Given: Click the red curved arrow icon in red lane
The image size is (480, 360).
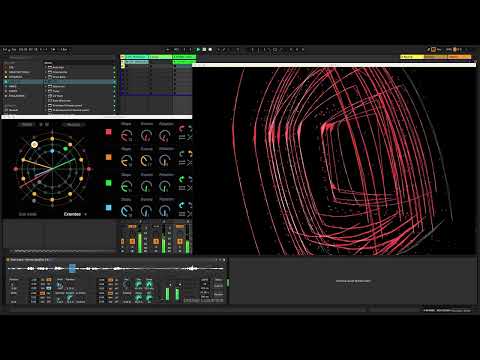Looking at the screenshot, I should 182,128.
